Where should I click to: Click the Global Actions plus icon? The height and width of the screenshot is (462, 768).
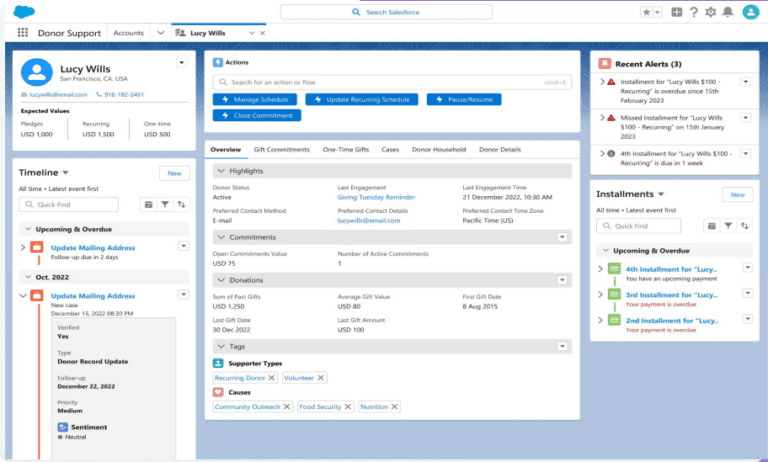click(676, 12)
